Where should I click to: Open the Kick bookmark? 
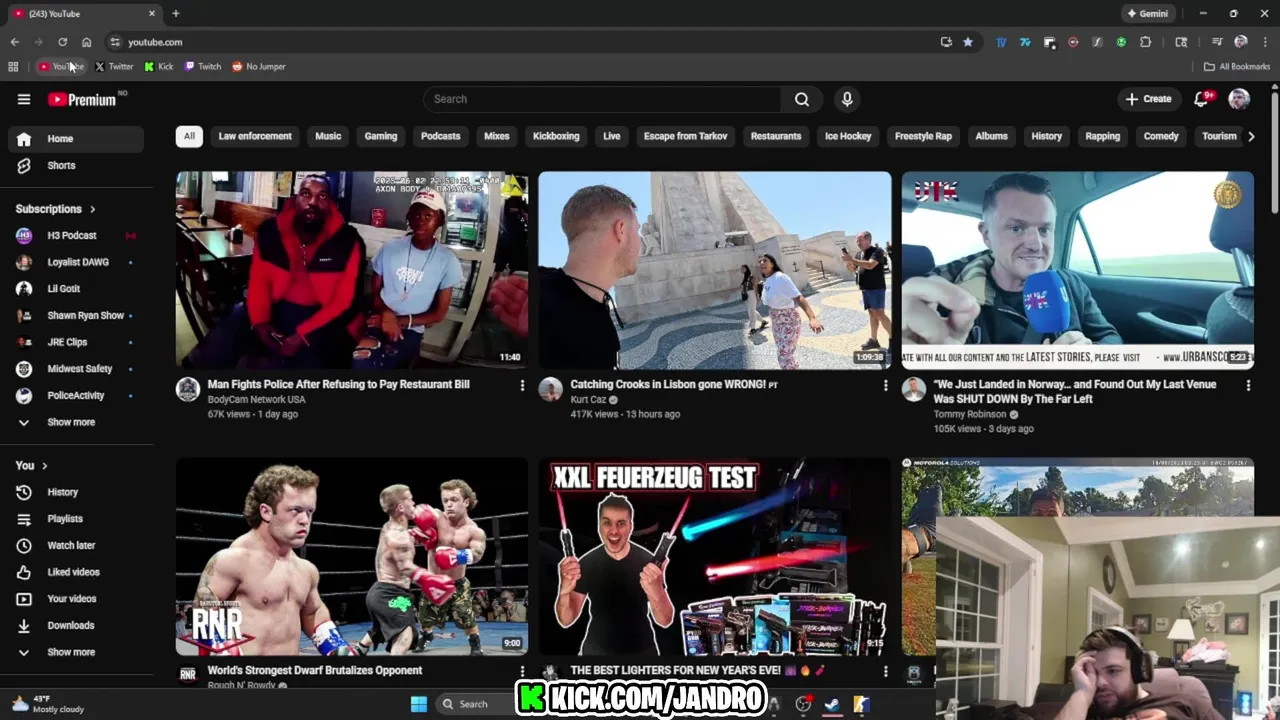tap(159, 67)
